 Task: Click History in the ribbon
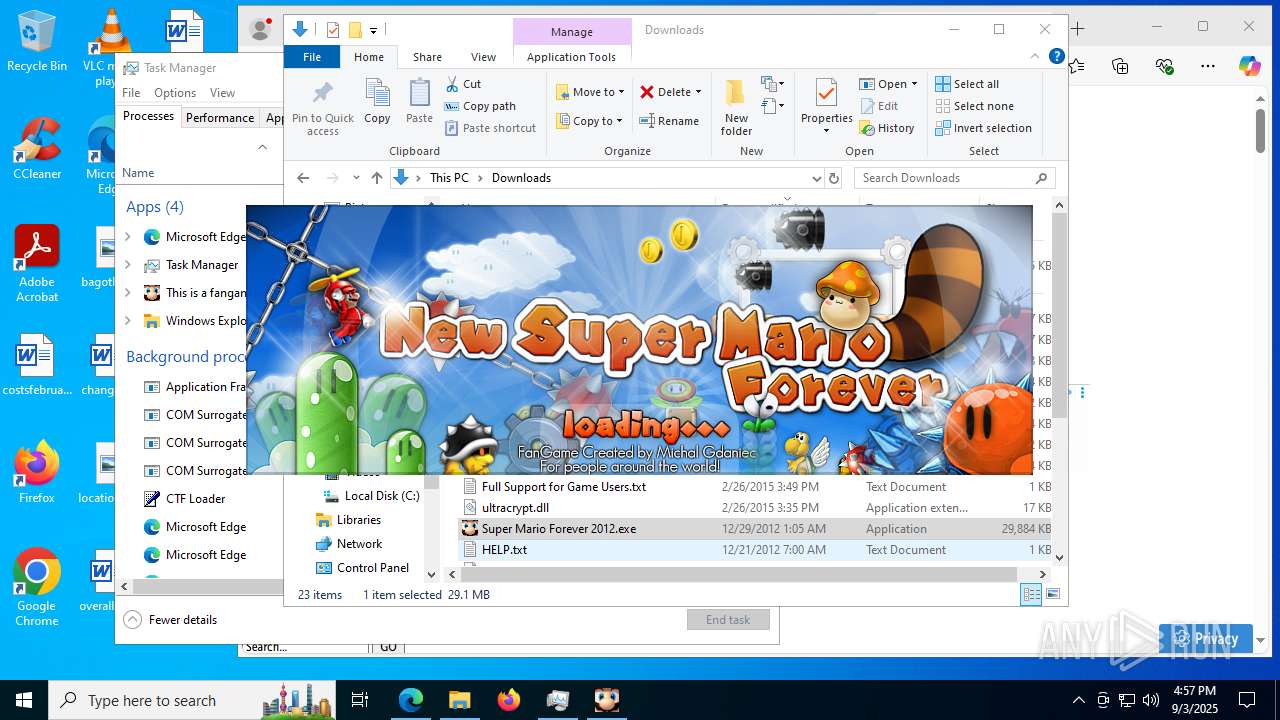(x=887, y=128)
